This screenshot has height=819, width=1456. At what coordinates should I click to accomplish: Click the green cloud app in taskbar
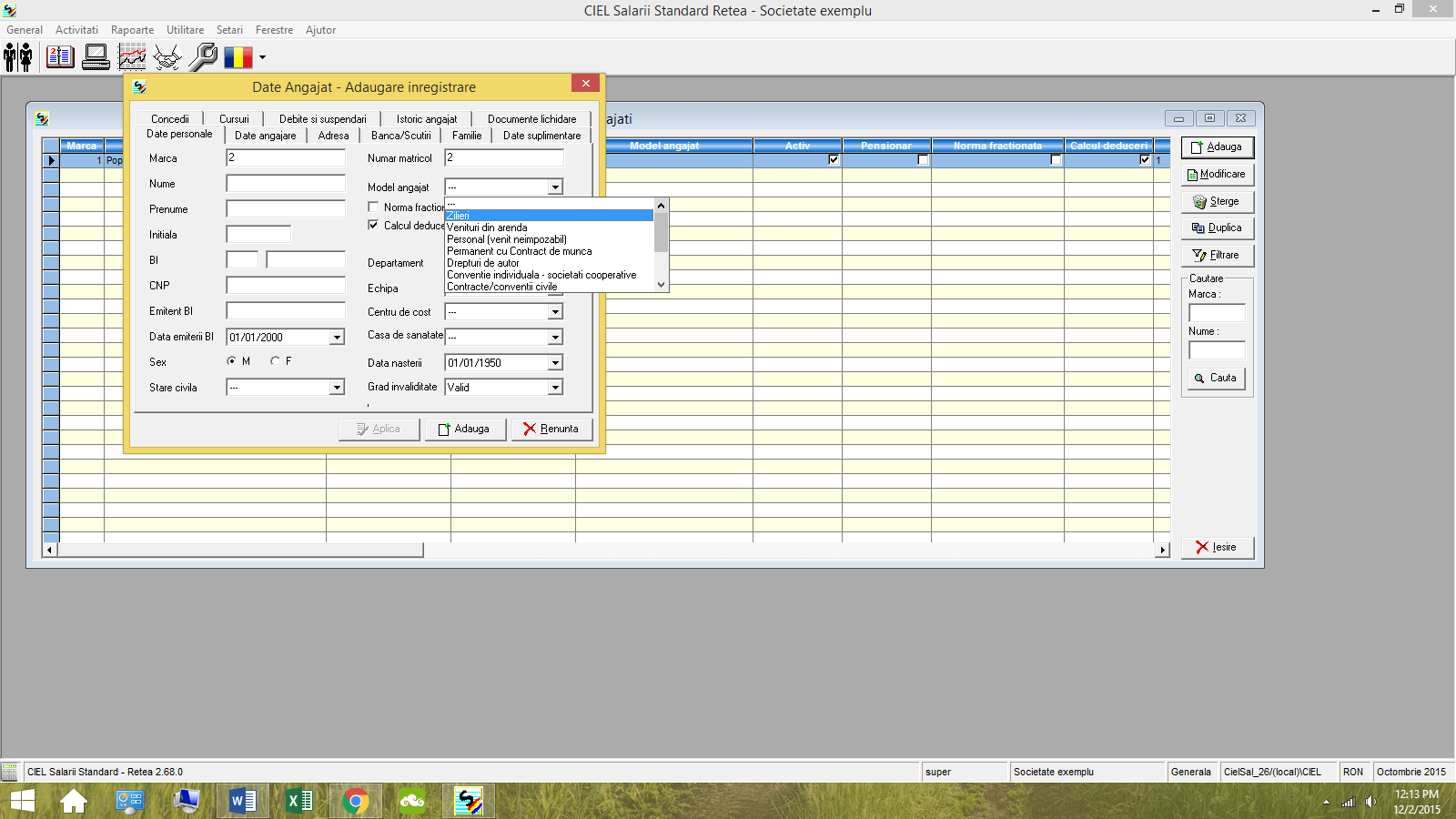pos(412,801)
